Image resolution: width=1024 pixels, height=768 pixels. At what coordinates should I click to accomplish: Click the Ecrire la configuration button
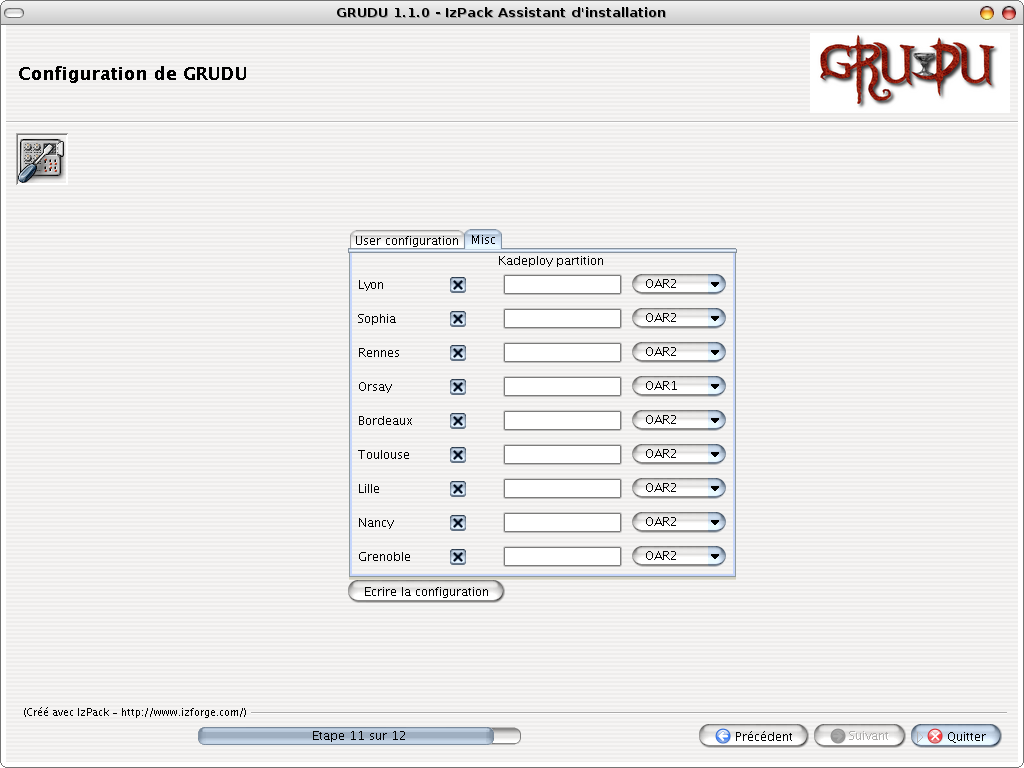point(426,591)
